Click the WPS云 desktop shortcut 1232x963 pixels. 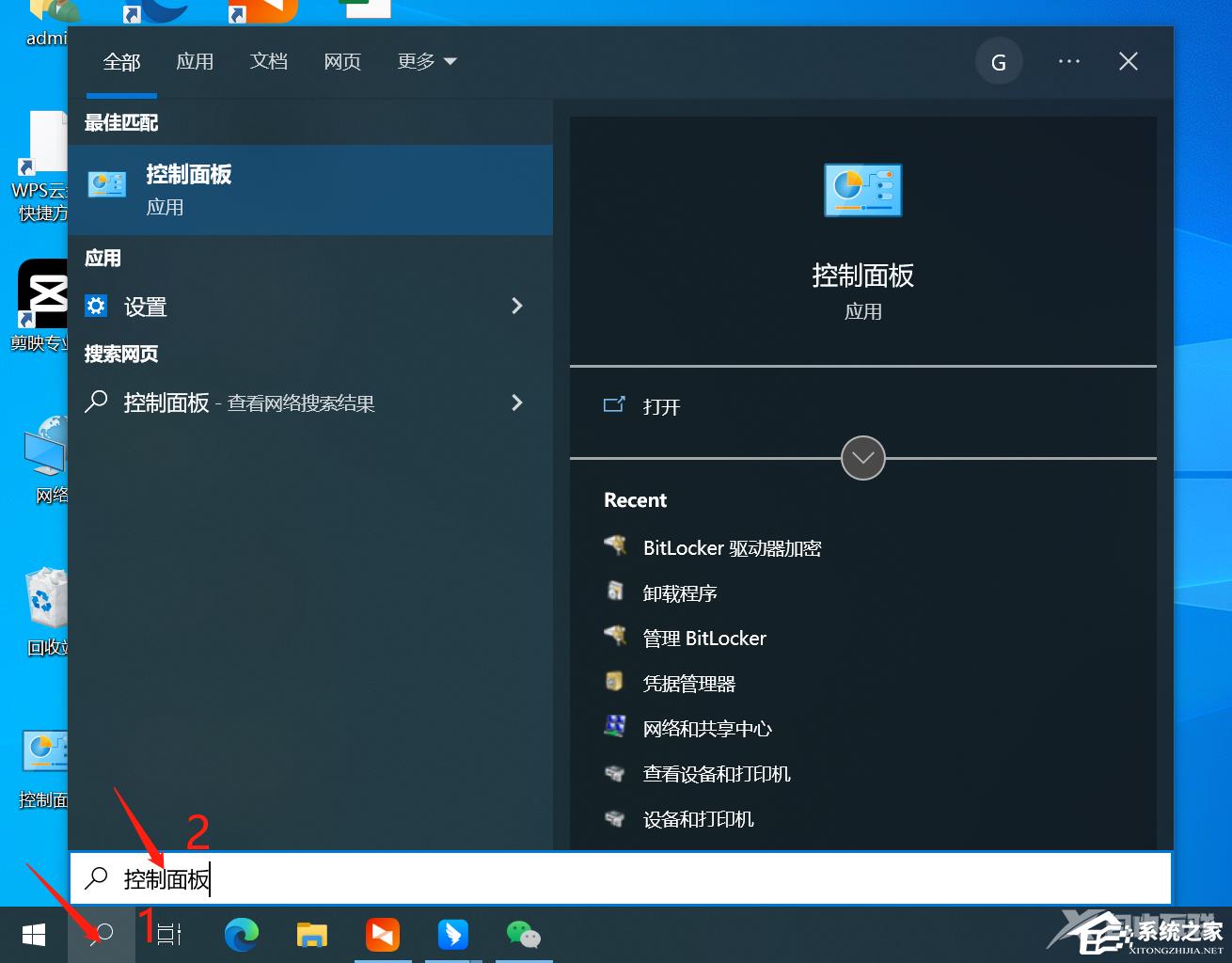[40, 167]
